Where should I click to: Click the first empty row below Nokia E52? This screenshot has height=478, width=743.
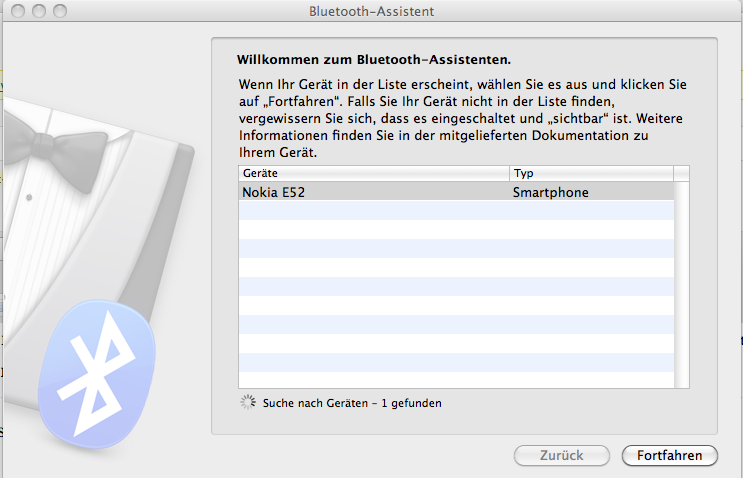[x=455, y=210]
